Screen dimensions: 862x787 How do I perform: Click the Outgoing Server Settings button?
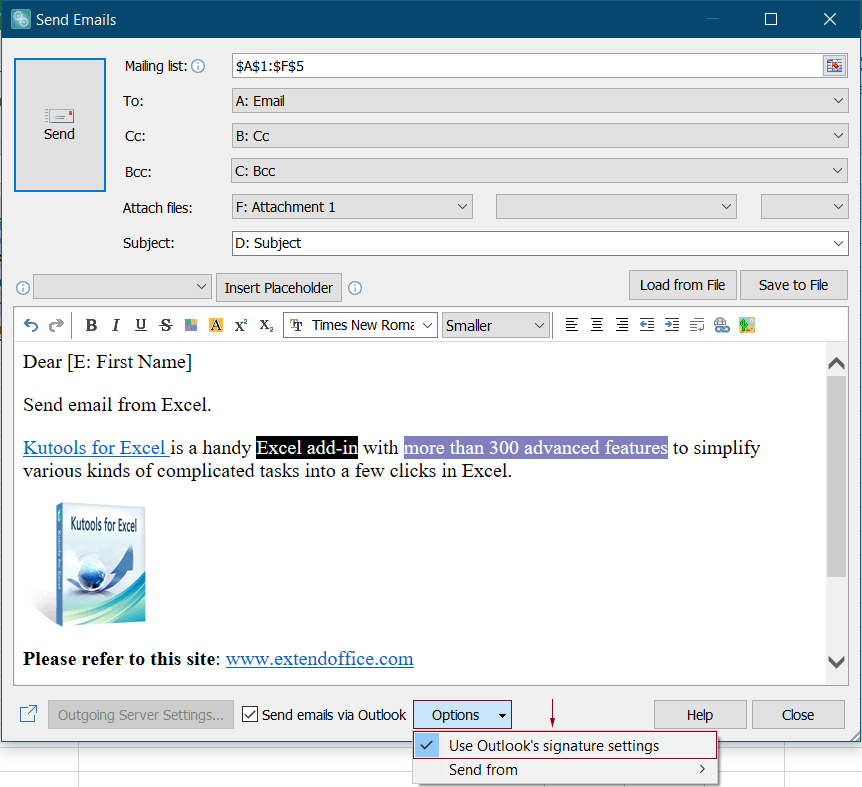[141, 714]
